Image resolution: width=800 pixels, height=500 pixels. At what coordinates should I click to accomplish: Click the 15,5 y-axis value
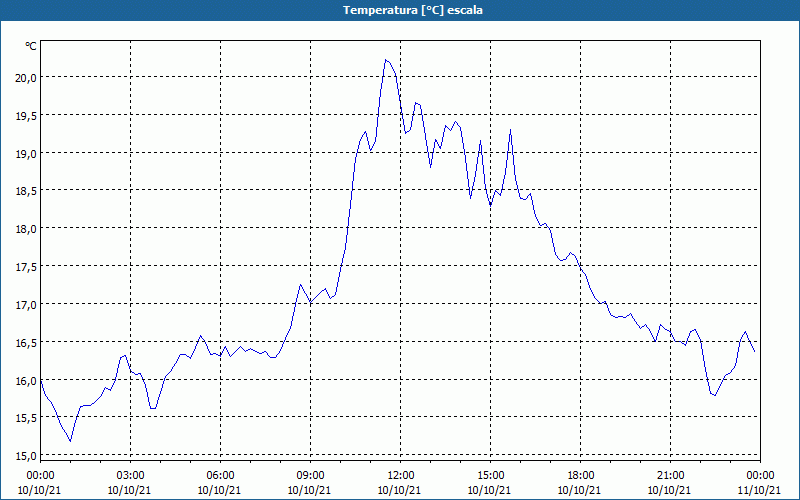click(26, 418)
